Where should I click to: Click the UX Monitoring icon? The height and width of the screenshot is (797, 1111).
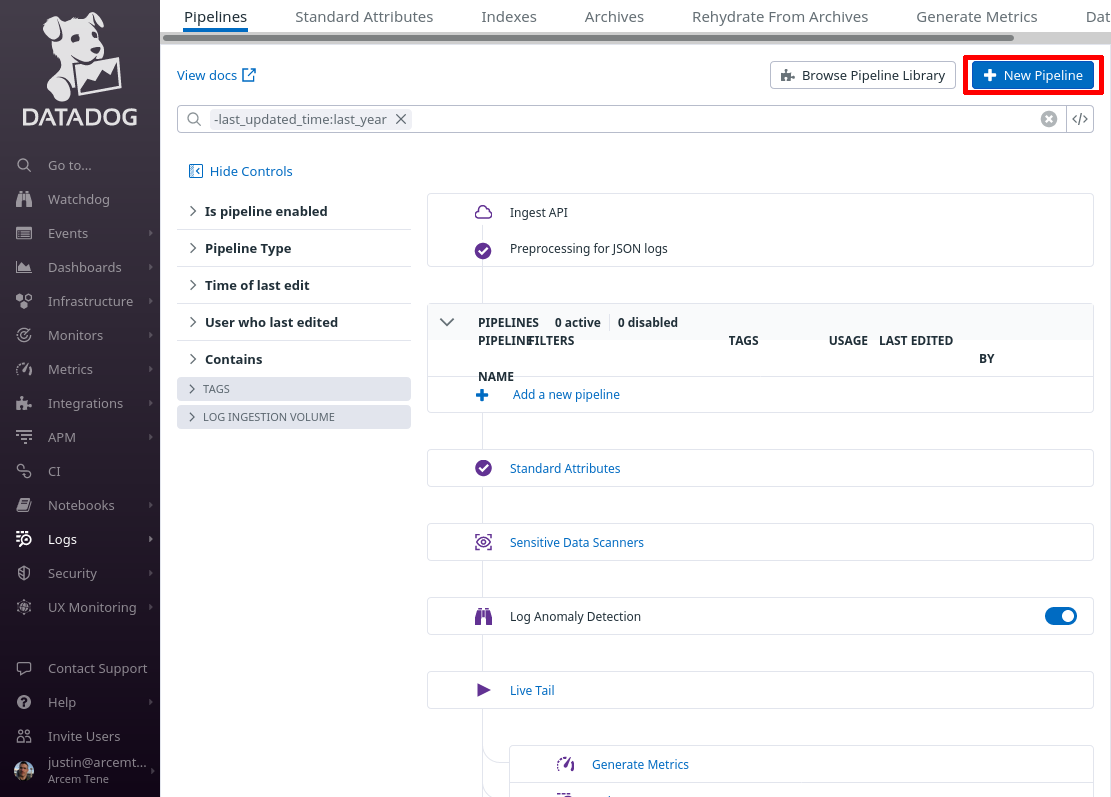click(x=24, y=607)
